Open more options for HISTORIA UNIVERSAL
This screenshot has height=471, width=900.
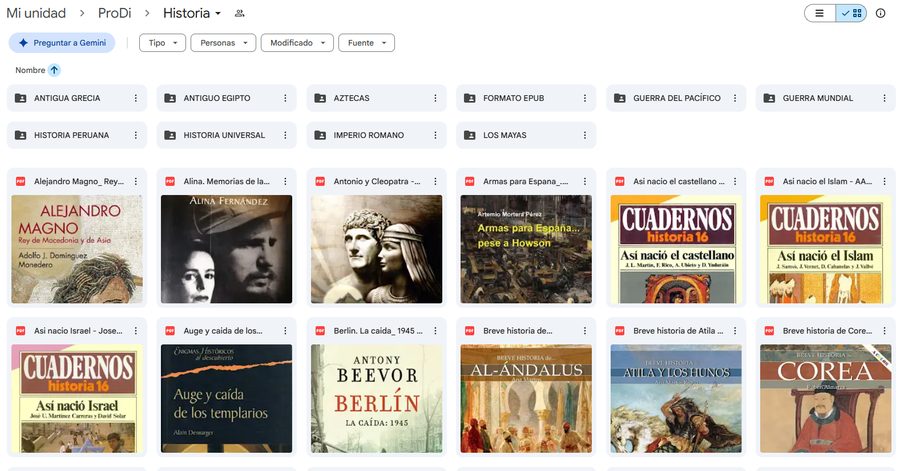285,135
